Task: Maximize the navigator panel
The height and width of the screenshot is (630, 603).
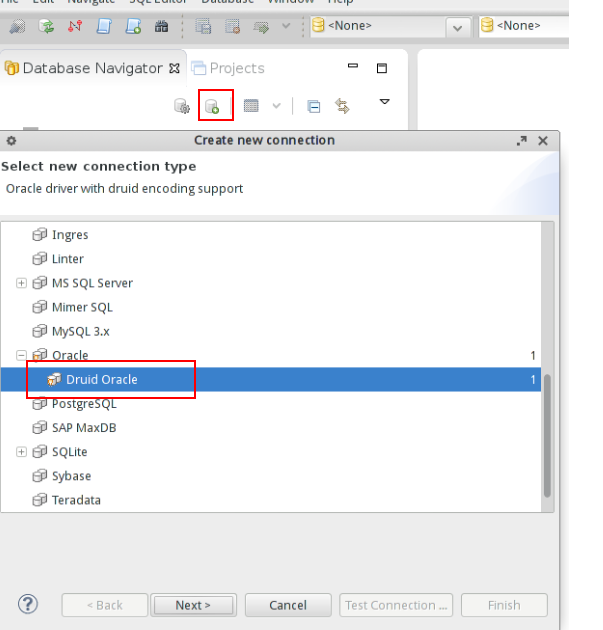Action: click(382, 68)
